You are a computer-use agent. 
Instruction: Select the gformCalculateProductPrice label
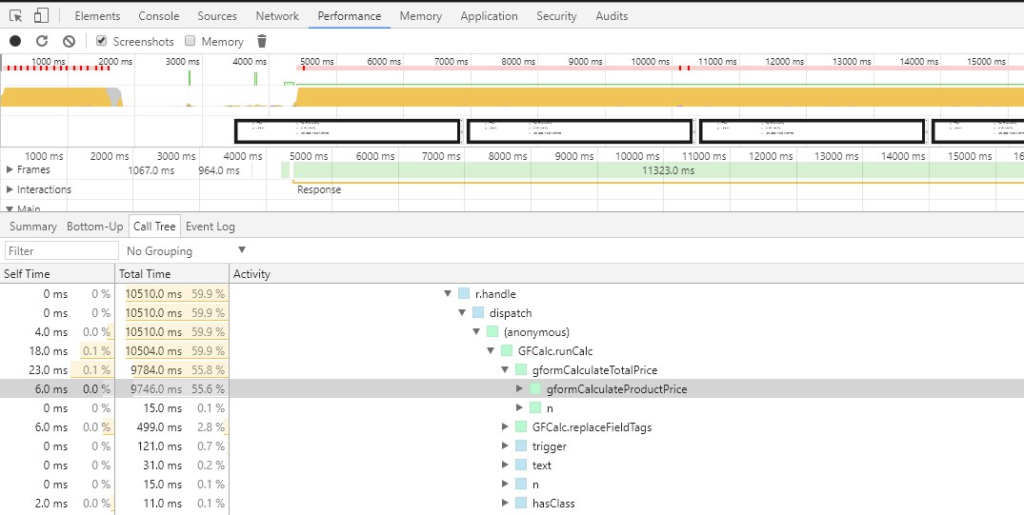[x=616, y=389]
